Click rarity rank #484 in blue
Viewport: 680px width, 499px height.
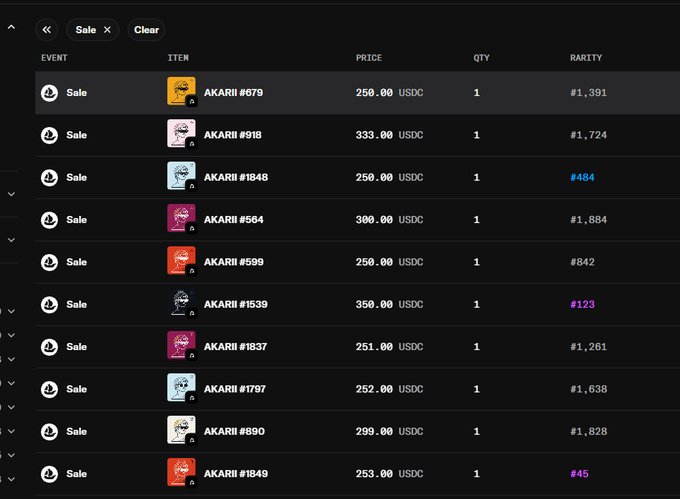pyautogui.click(x=582, y=177)
